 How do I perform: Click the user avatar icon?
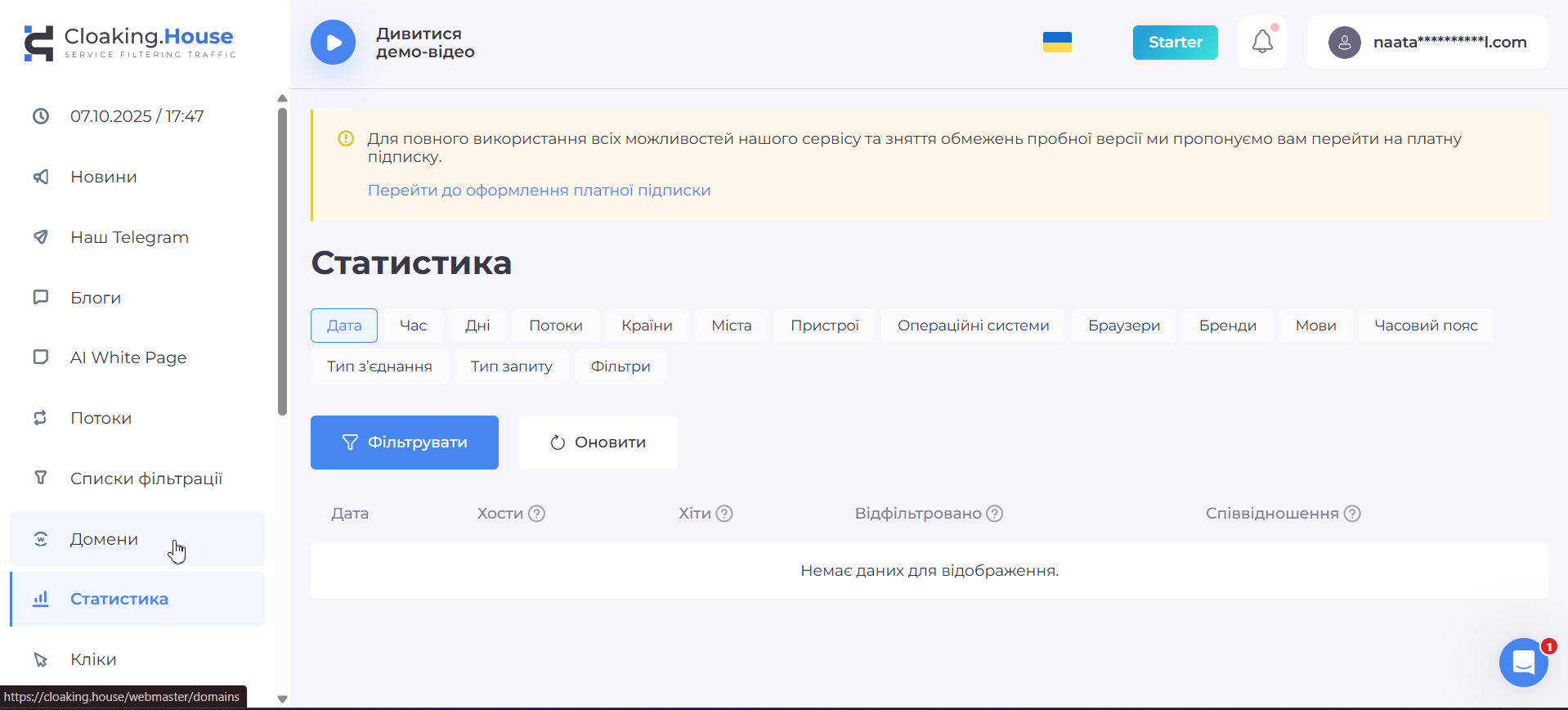(x=1344, y=43)
